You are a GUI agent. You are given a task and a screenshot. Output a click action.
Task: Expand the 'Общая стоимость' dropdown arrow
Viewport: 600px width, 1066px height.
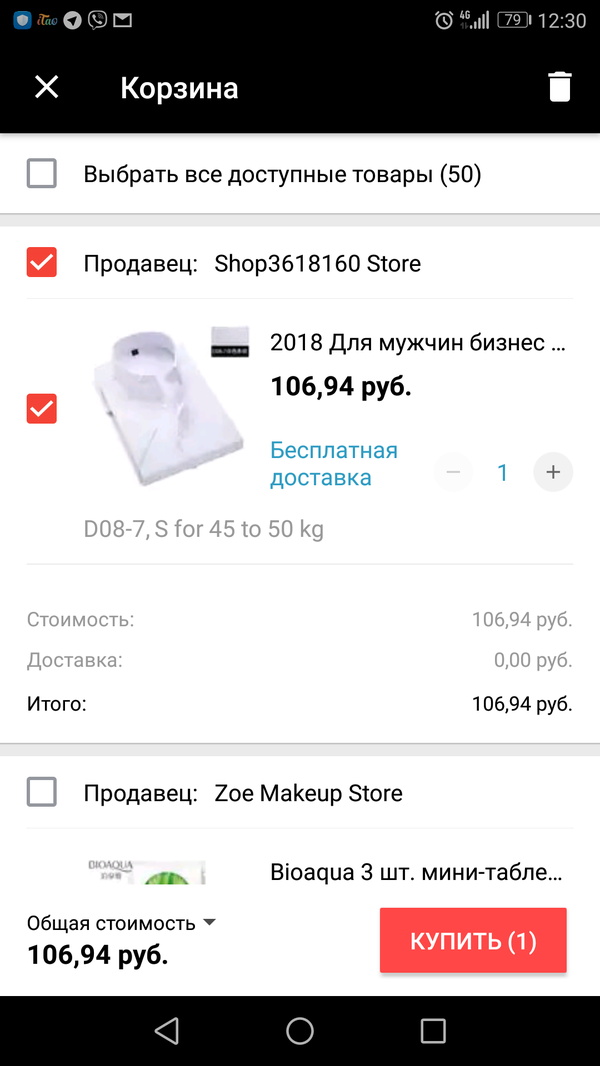click(x=209, y=922)
